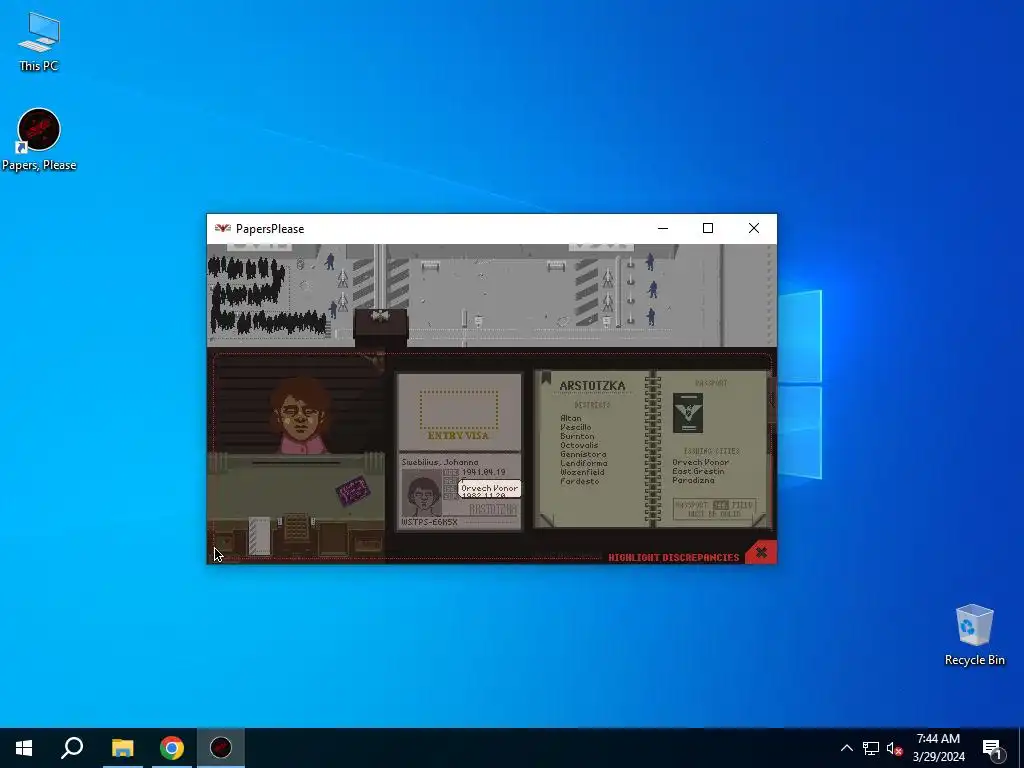Show hidden system tray icons
Screen dimensions: 1024x768
(846, 748)
